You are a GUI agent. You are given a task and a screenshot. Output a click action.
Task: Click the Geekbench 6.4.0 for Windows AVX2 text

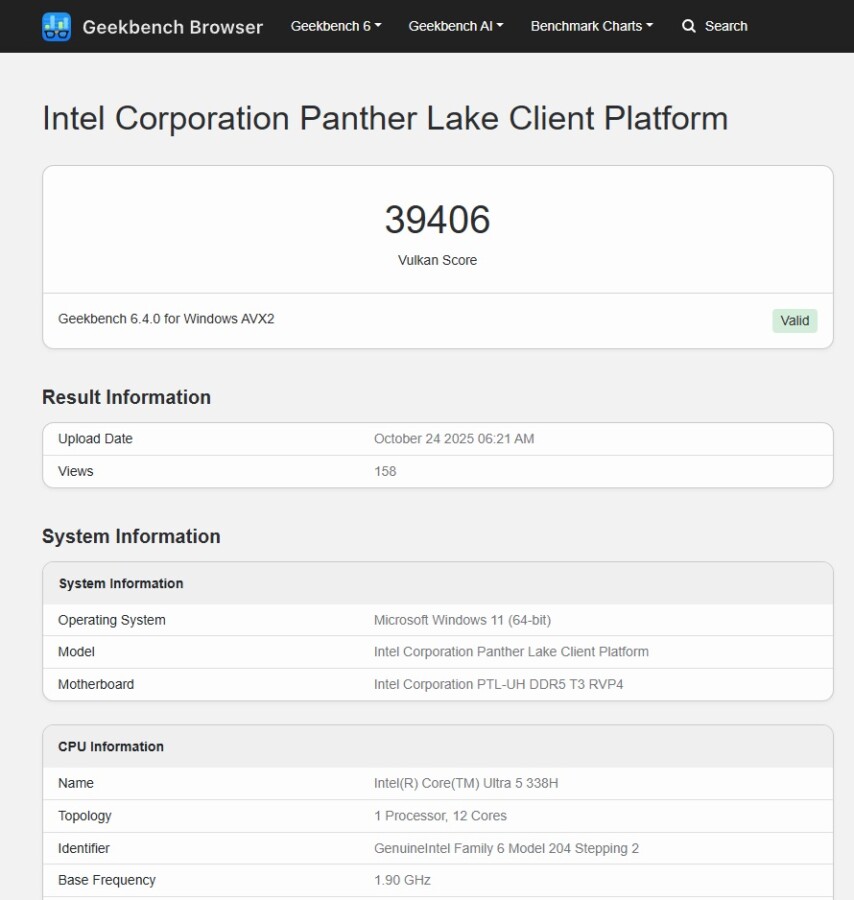(166, 319)
